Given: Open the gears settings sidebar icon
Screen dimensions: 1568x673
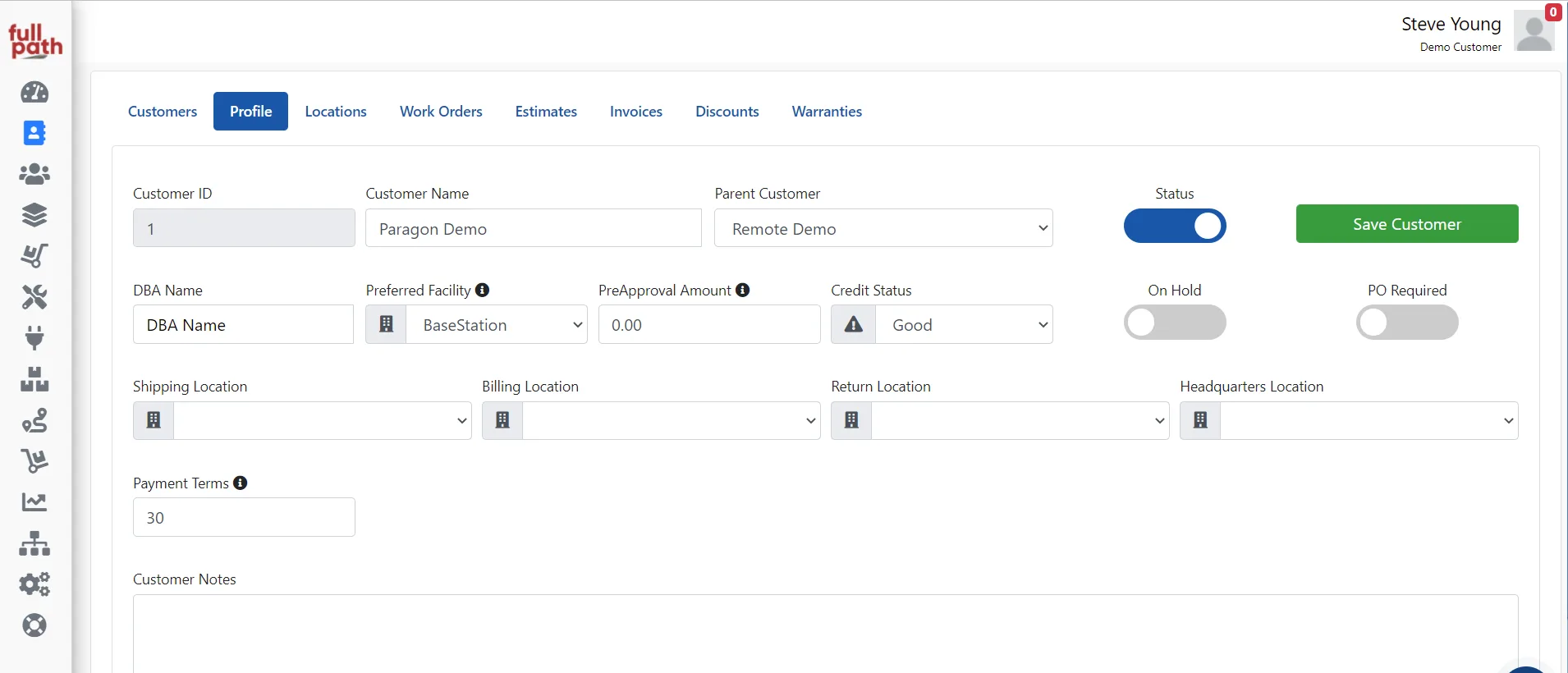Looking at the screenshot, I should 34,584.
